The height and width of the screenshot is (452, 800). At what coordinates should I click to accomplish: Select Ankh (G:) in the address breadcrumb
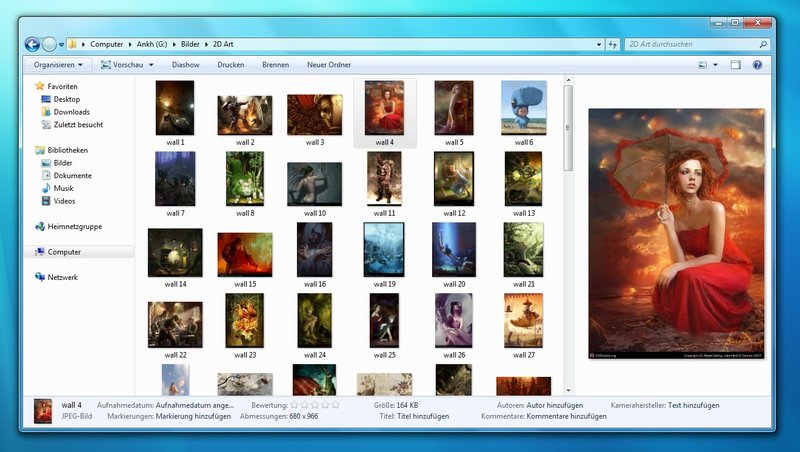(152, 44)
